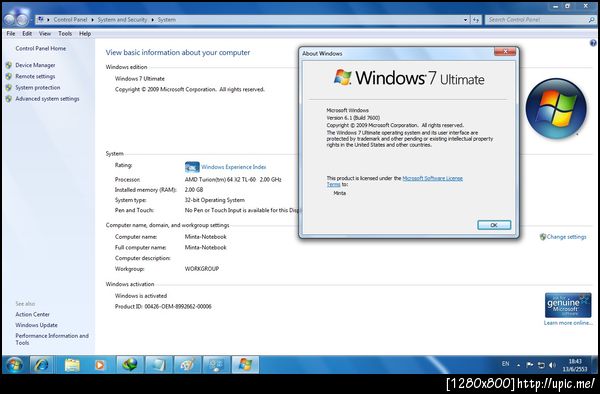Click the AMD Turion processor text
Screen dimensions: 600x394
tap(233, 179)
